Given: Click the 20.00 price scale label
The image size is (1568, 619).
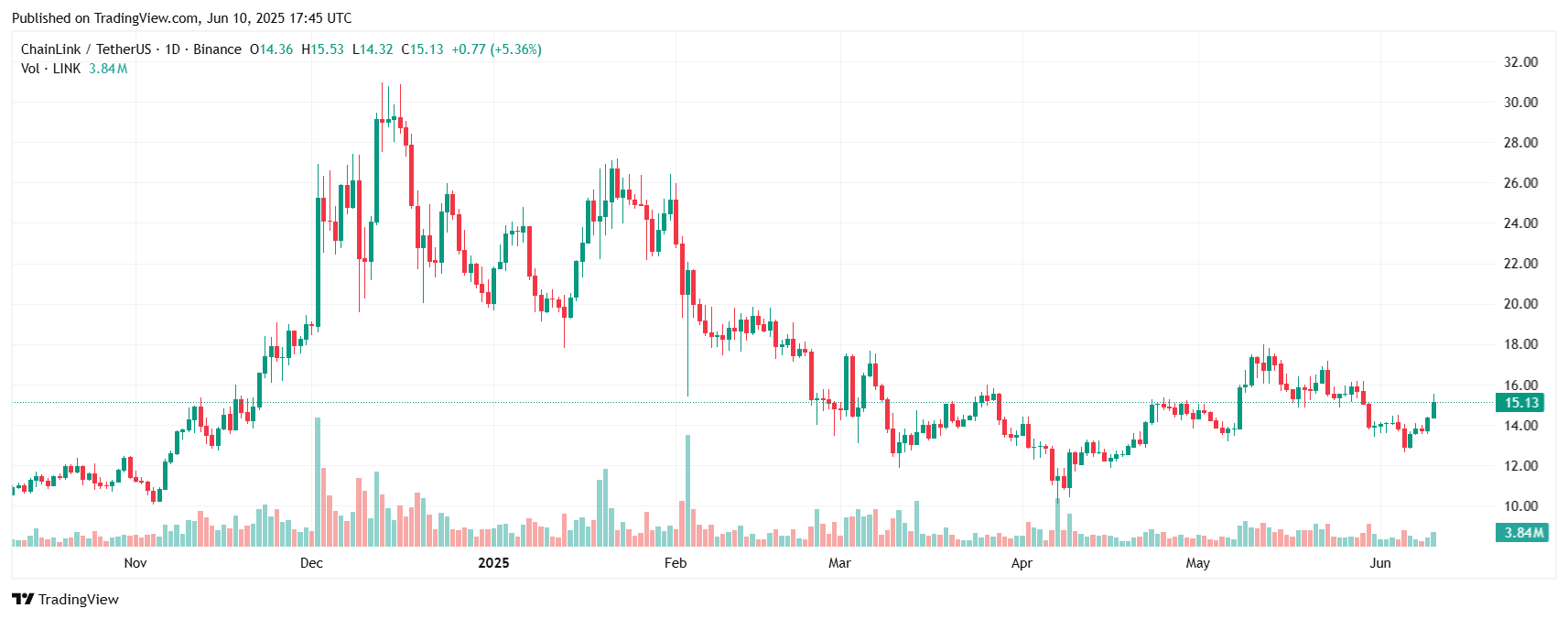Looking at the screenshot, I should (x=1520, y=304).
